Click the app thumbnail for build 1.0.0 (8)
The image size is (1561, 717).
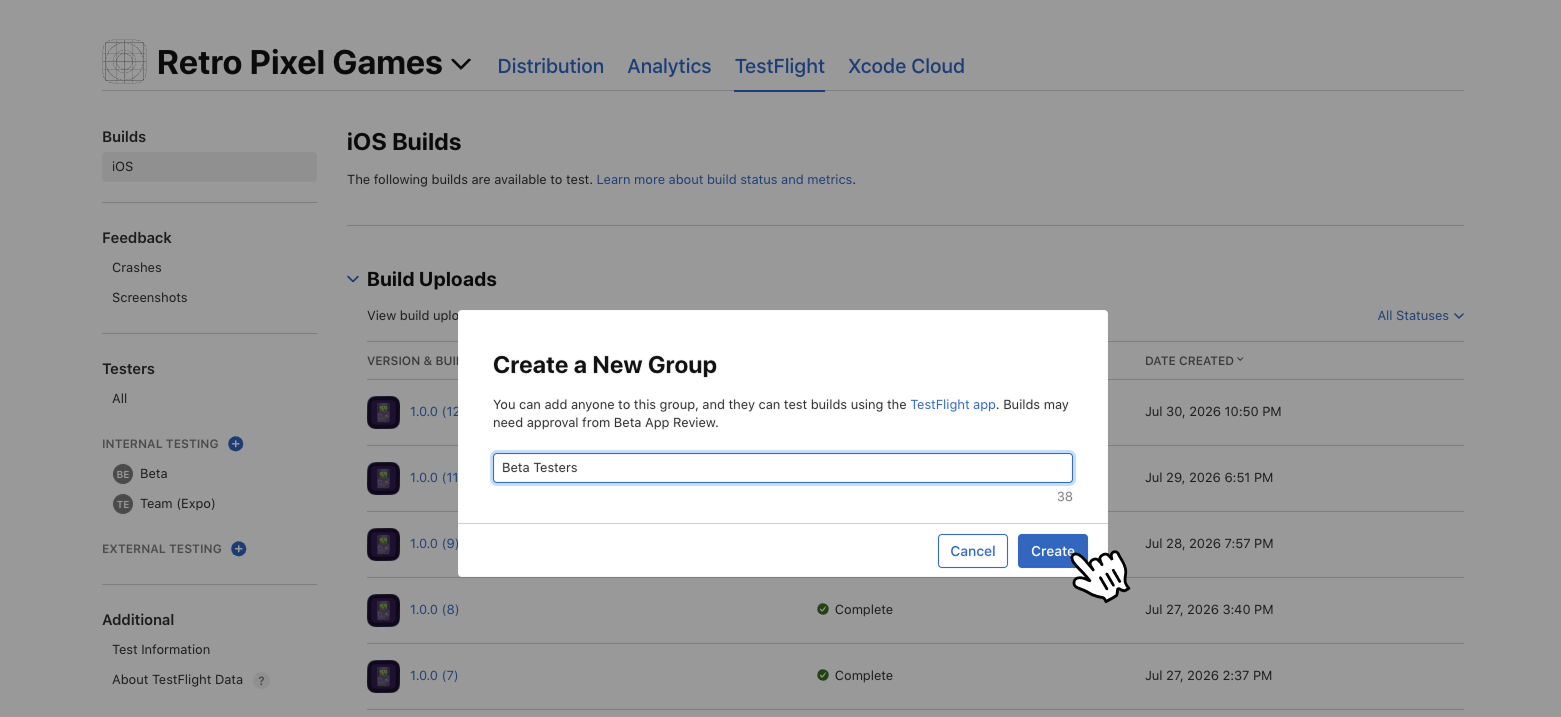[383, 610]
